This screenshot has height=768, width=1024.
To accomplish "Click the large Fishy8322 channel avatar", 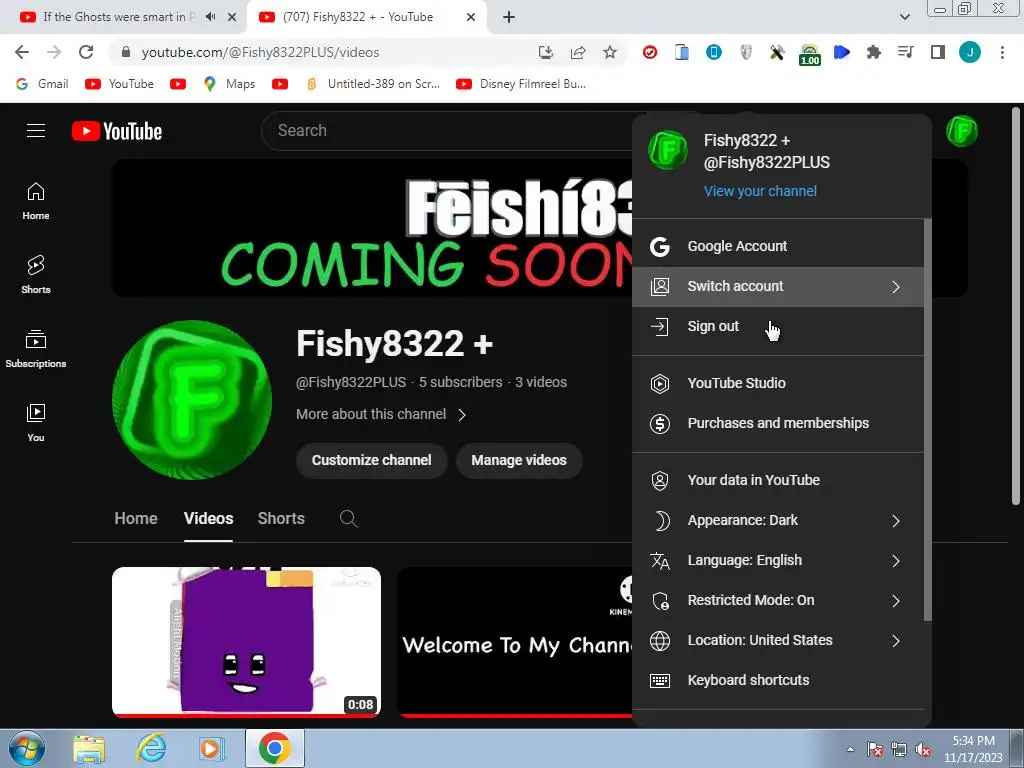I will click(192, 400).
